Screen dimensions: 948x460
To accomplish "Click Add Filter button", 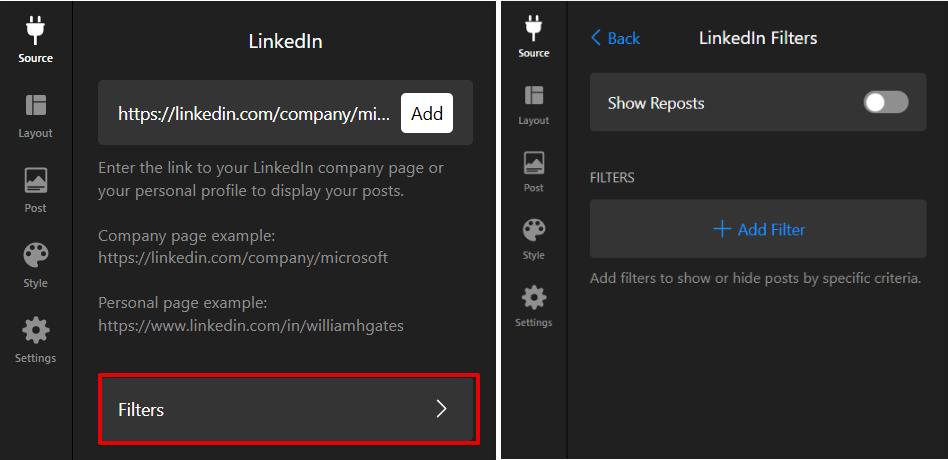I will point(758,229).
